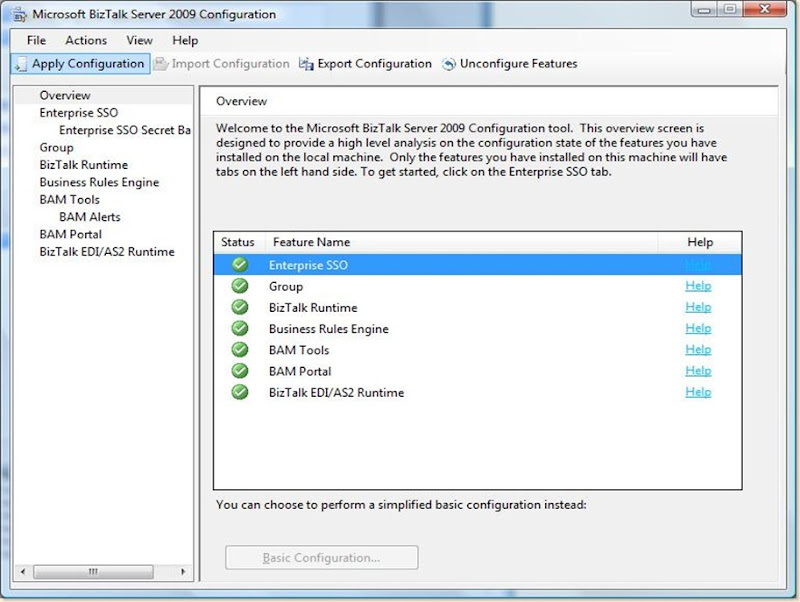Open Help link for BizTalk EDI/AS2 Runtime
This screenshot has width=800, height=602.
(x=698, y=392)
